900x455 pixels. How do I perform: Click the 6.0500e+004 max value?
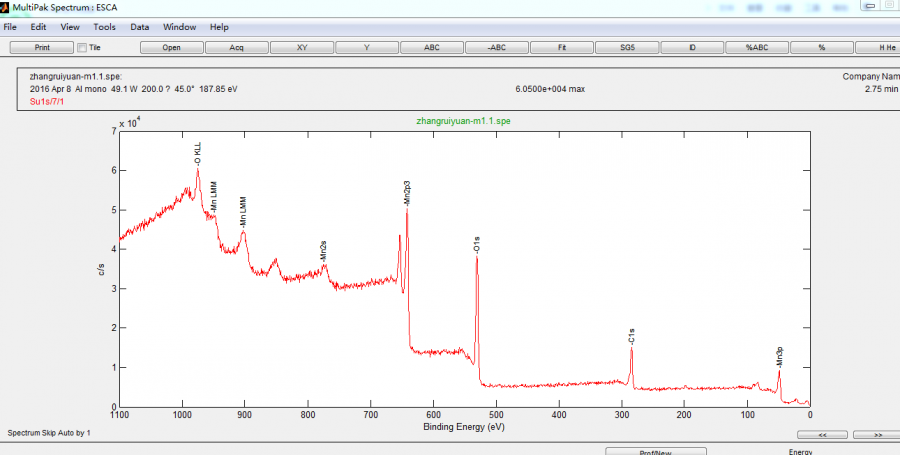click(x=550, y=89)
